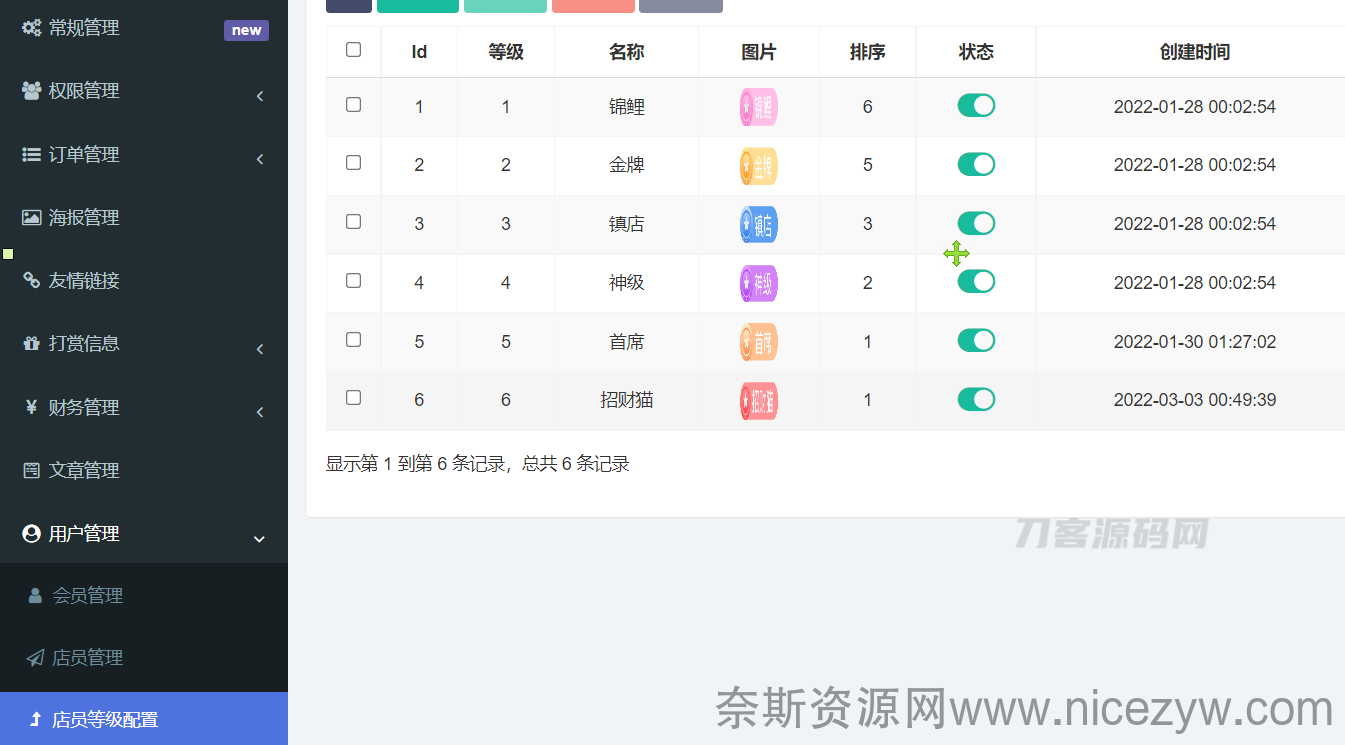Click the name cell 锦鲤
Viewport: 1345px width, 745px height.
pyautogui.click(x=627, y=107)
